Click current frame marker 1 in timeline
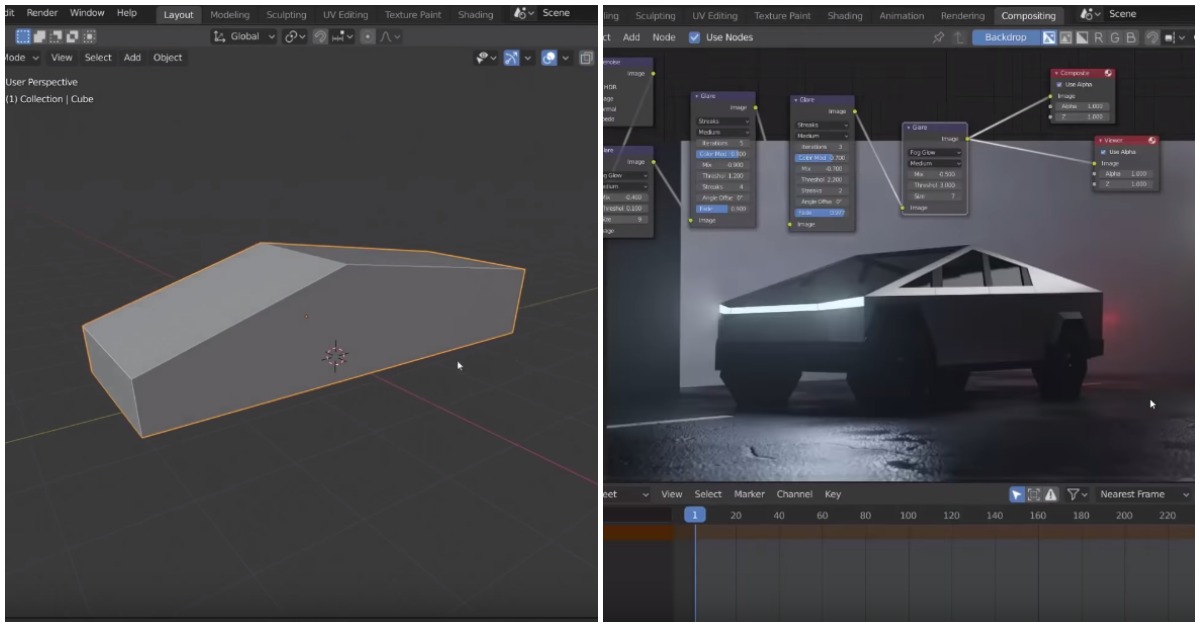 tap(695, 515)
